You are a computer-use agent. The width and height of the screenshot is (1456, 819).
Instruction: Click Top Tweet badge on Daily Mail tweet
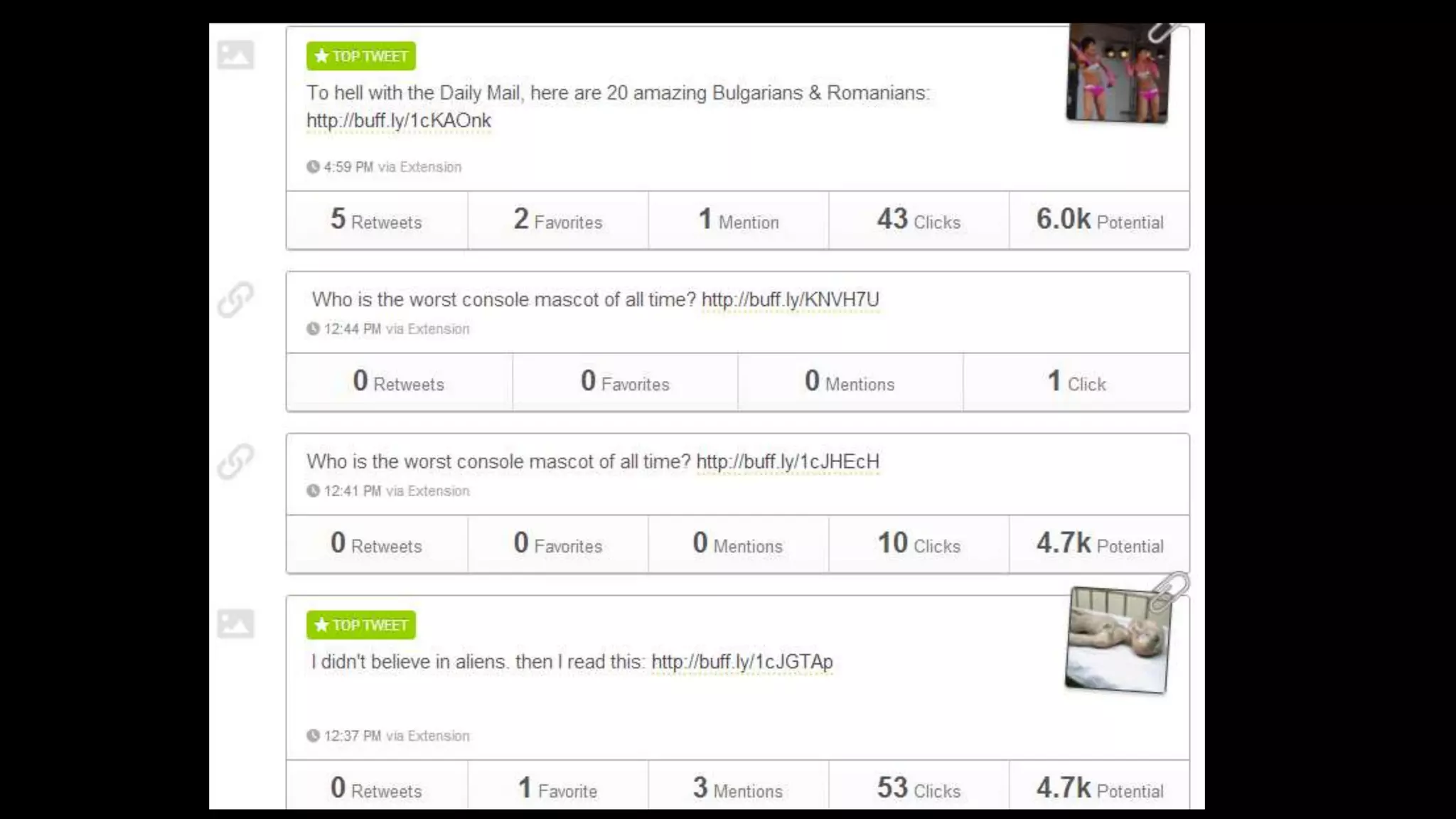361,56
